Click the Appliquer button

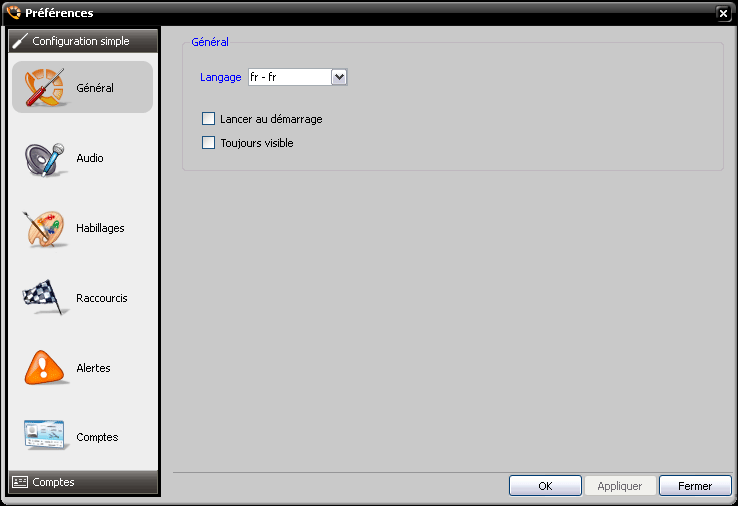coord(620,486)
